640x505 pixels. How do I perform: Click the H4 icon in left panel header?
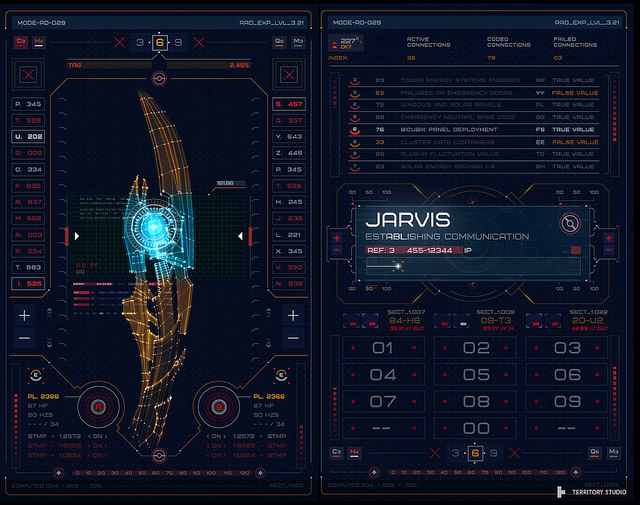pyautogui.click(x=39, y=42)
